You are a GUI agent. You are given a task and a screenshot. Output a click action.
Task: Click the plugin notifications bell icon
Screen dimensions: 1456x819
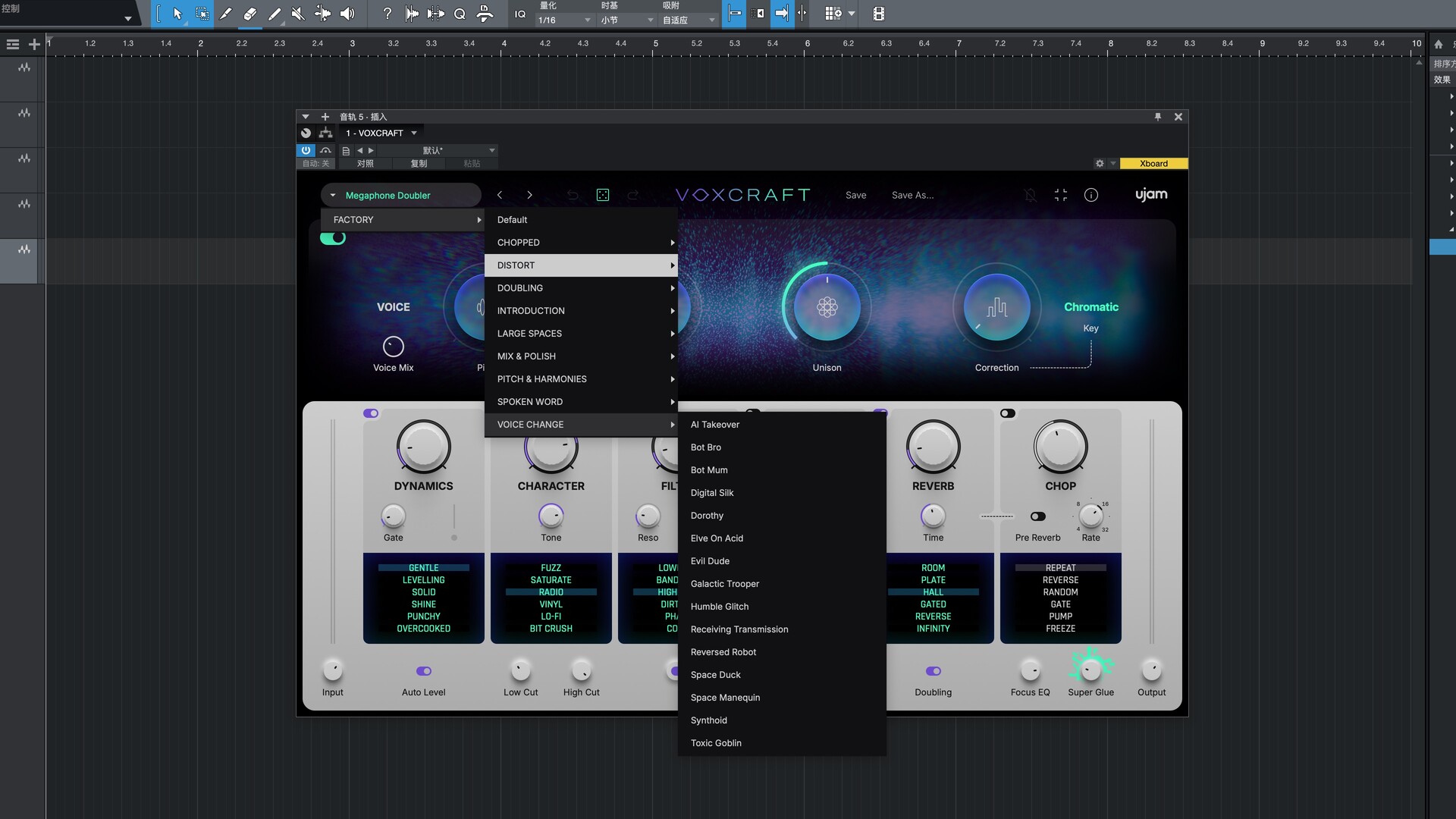click(x=1030, y=195)
